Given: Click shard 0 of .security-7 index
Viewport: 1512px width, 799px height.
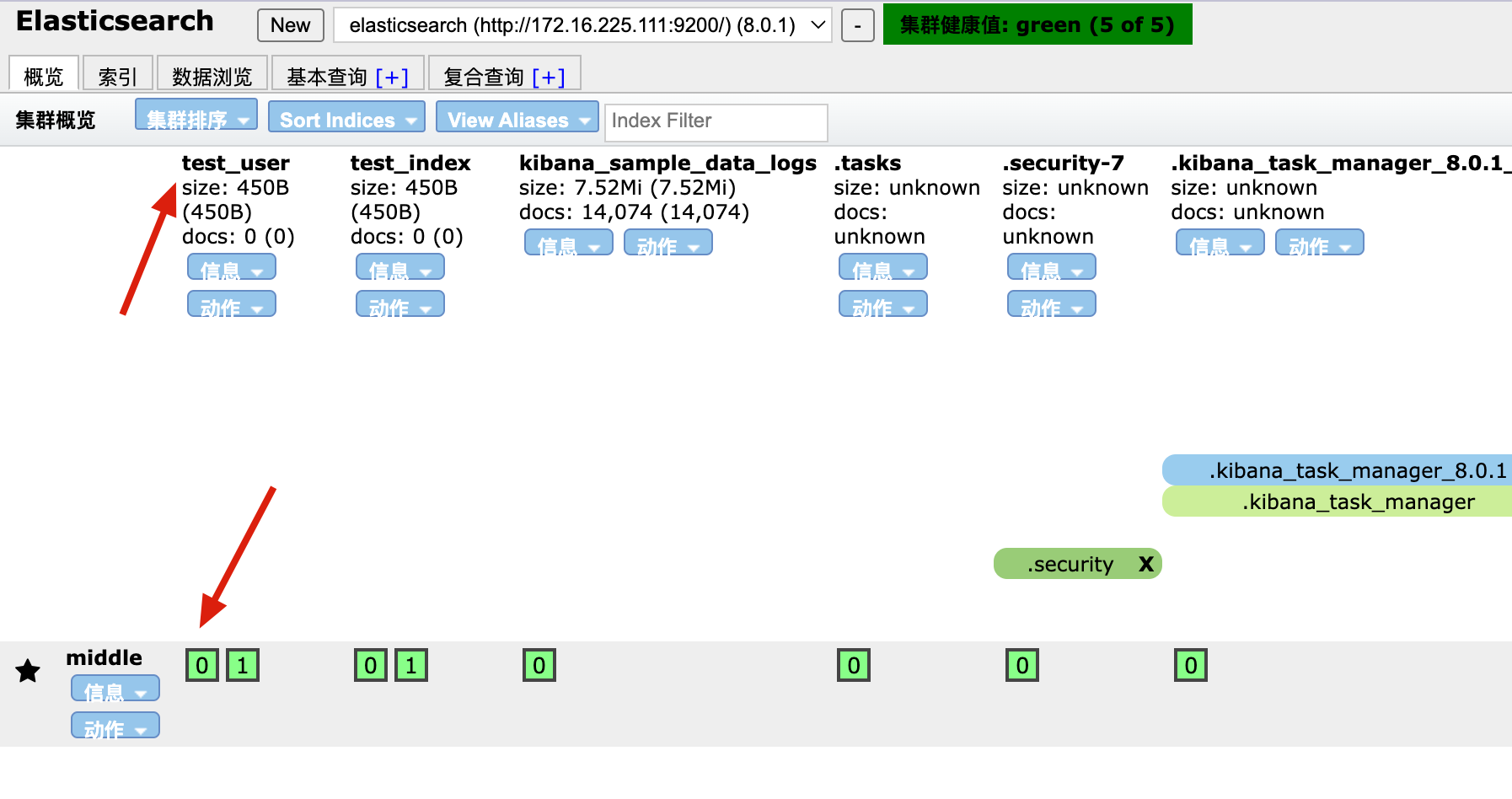Looking at the screenshot, I should click(x=1022, y=666).
